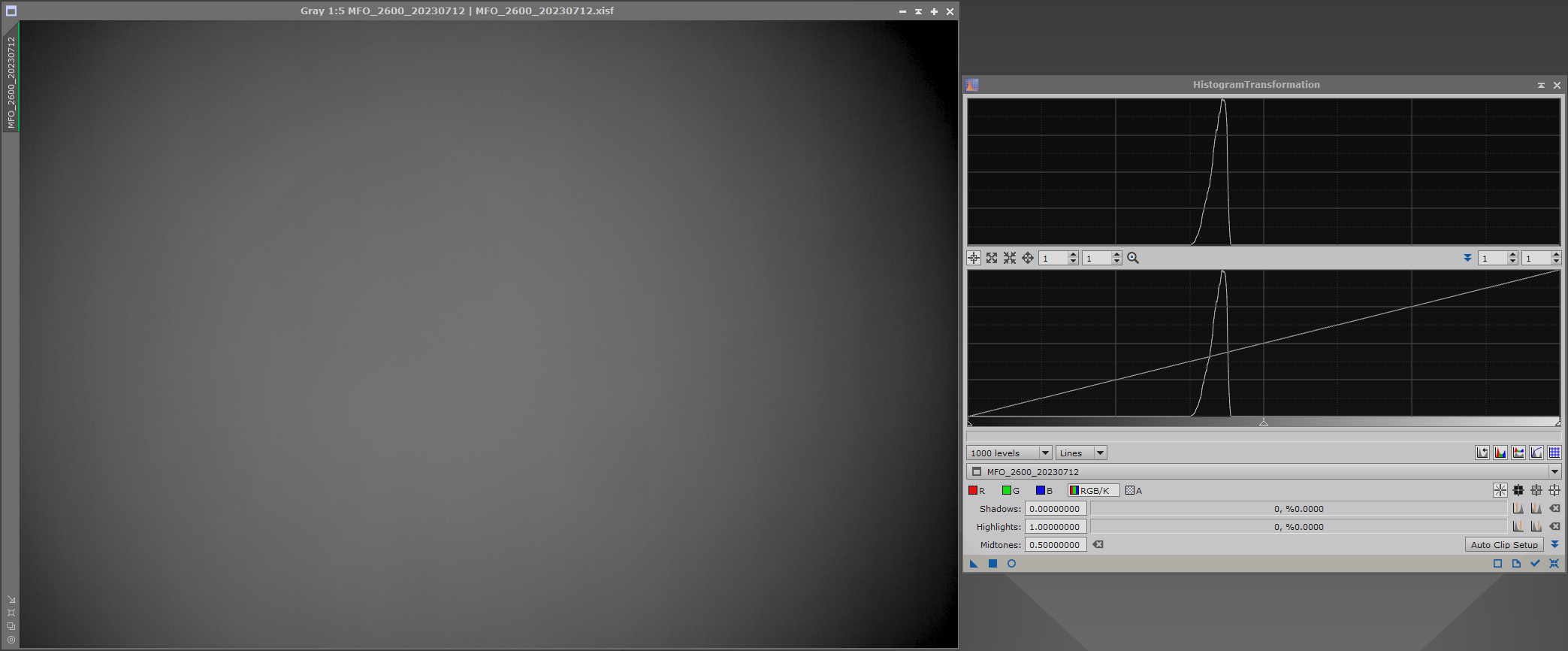This screenshot has width=1568, height=651.
Task: Reset the Highlights value with its backspace icon
Action: click(x=1554, y=526)
